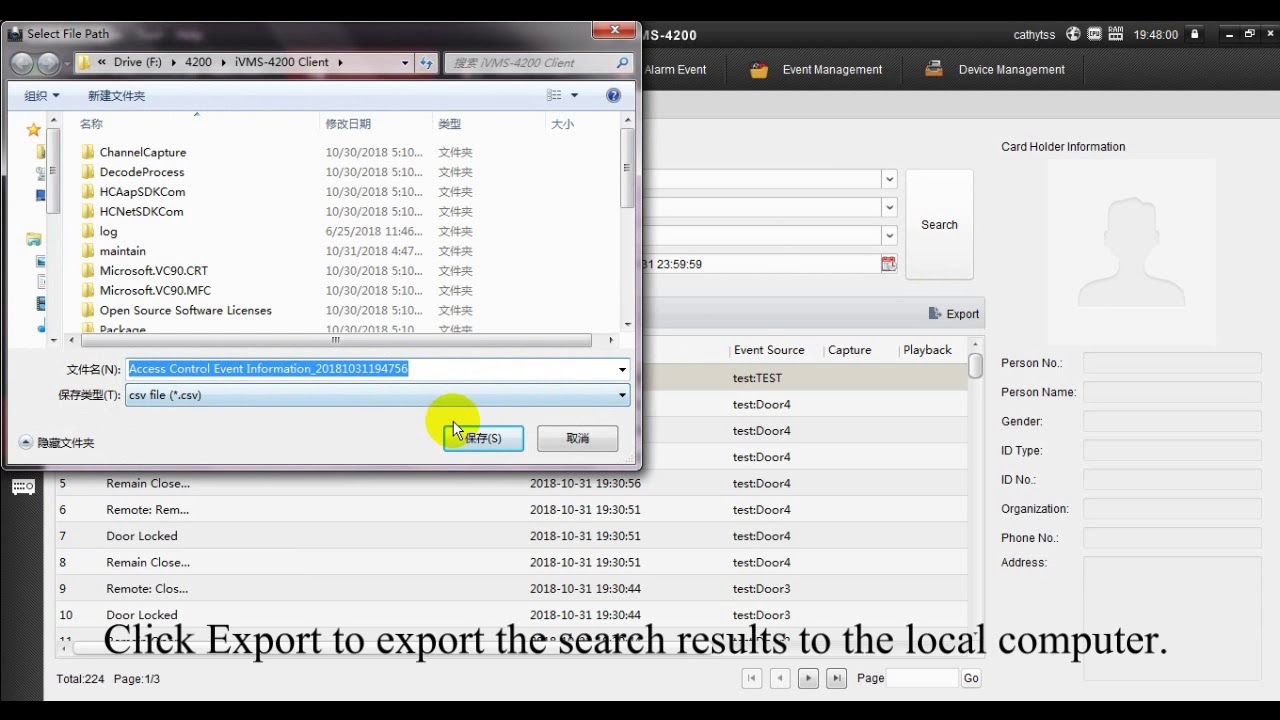Click the results table vertical scrollbar
The image size is (1280, 720).
[975, 365]
